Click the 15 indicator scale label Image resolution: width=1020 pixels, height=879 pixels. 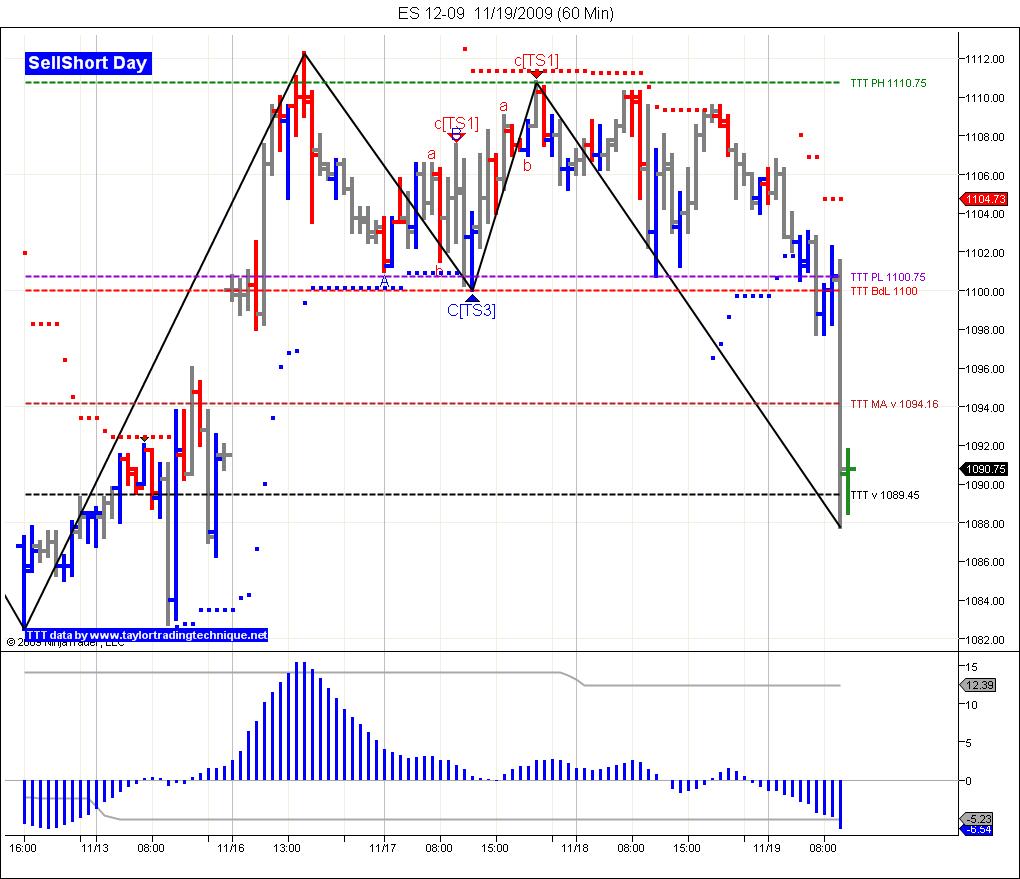[x=971, y=667]
